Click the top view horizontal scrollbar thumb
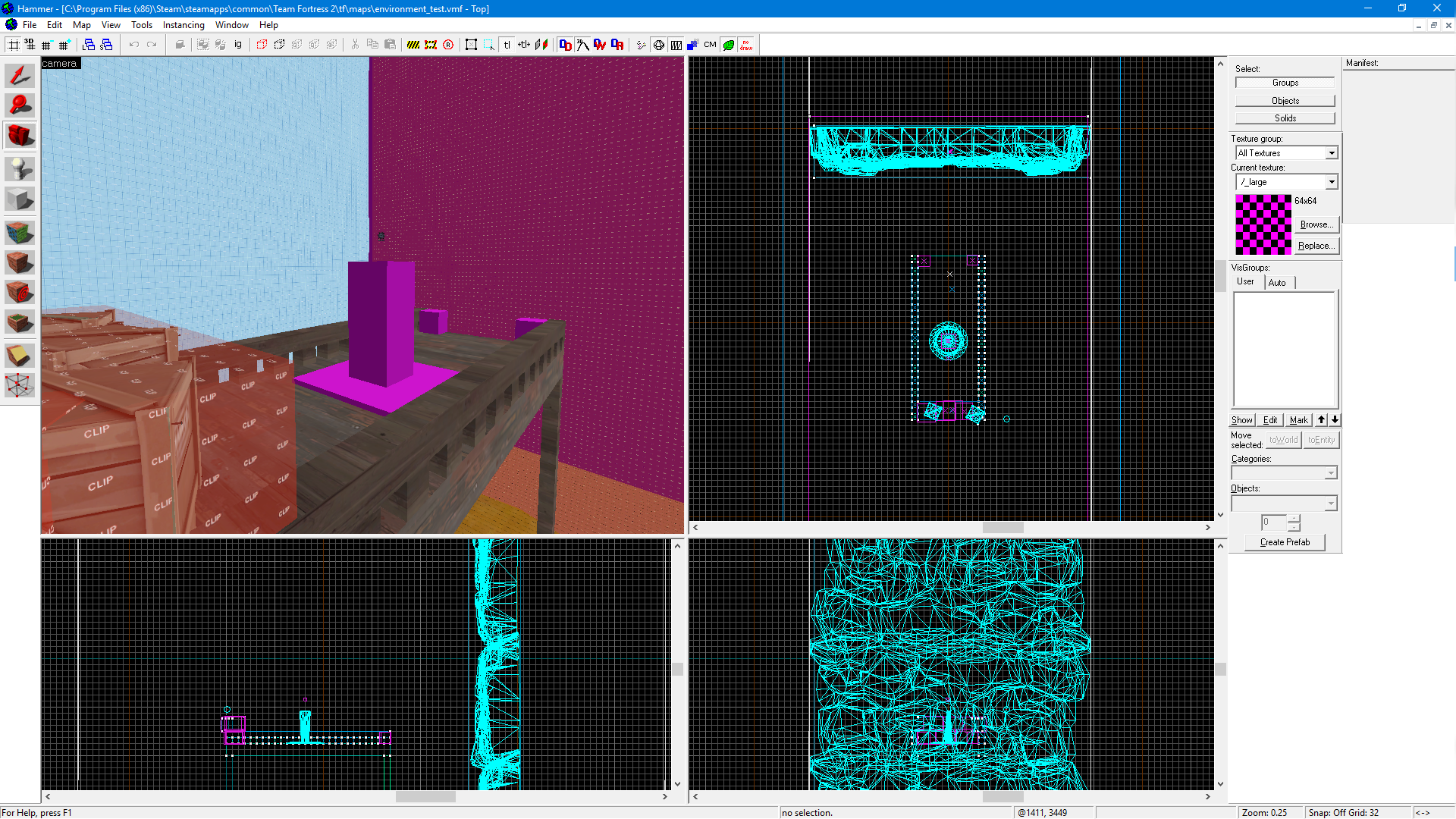The height and width of the screenshot is (819, 1456). (1003, 528)
